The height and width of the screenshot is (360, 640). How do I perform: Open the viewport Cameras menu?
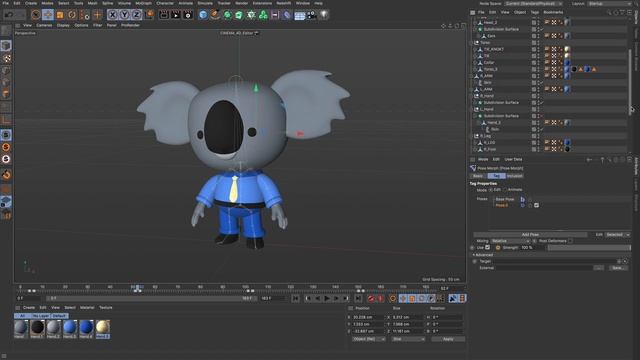click(x=44, y=25)
